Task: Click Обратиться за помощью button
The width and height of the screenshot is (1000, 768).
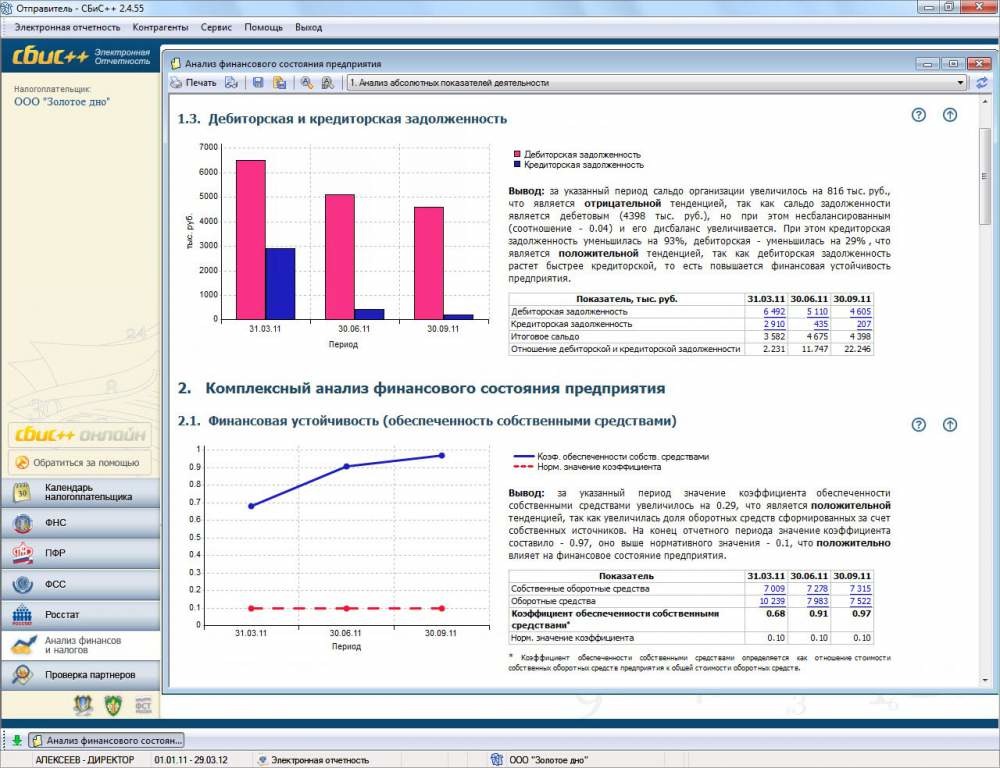Action: point(80,462)
